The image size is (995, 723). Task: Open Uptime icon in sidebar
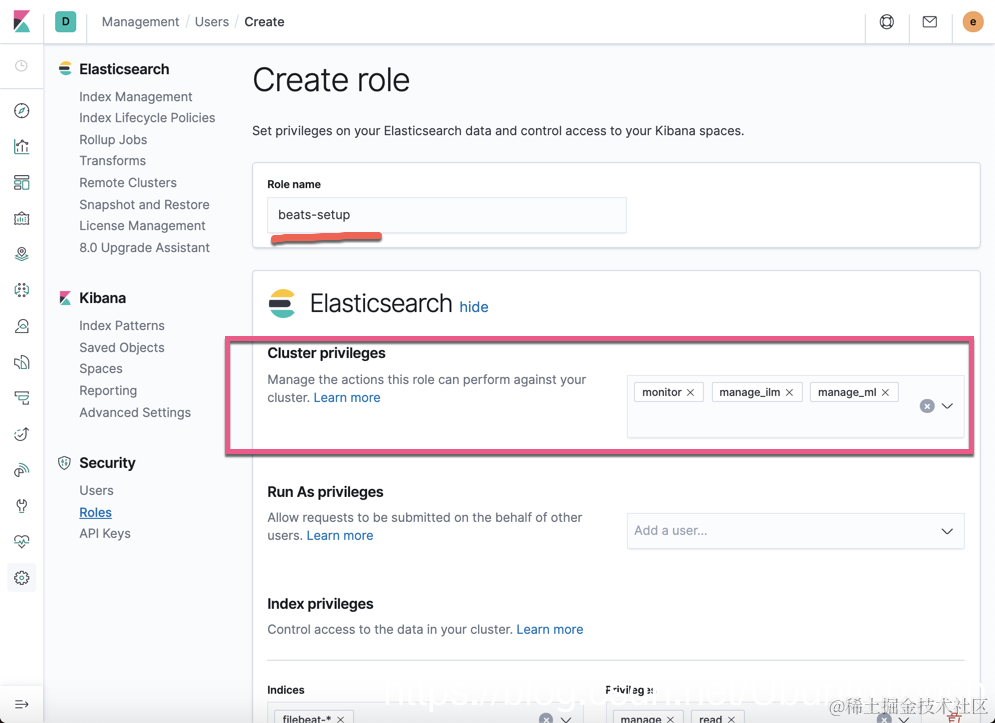(x=22, y=434)
